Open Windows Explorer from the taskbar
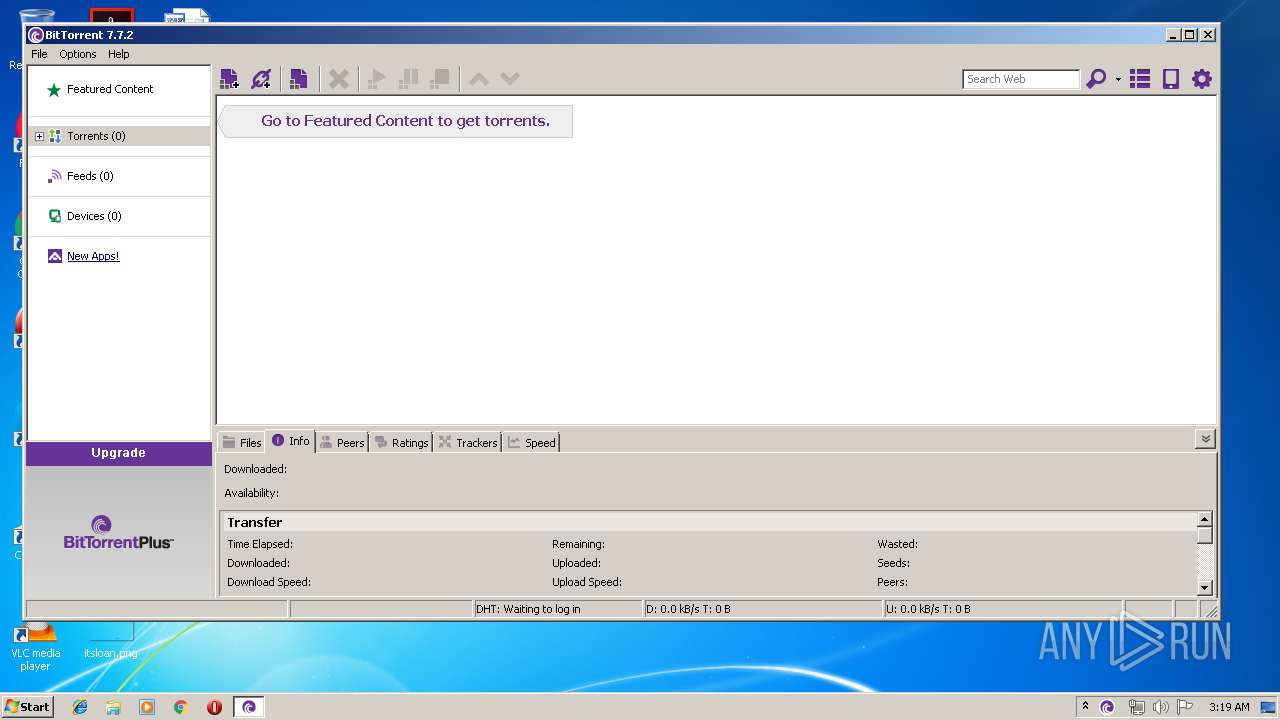The width and height of the screenshot is (1280, 720). click(113, 707)
